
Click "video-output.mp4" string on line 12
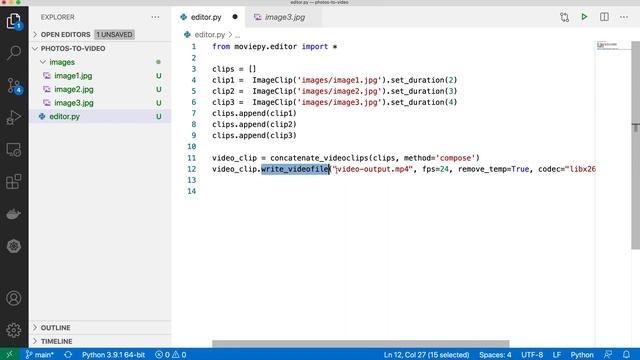coord(372,169)
